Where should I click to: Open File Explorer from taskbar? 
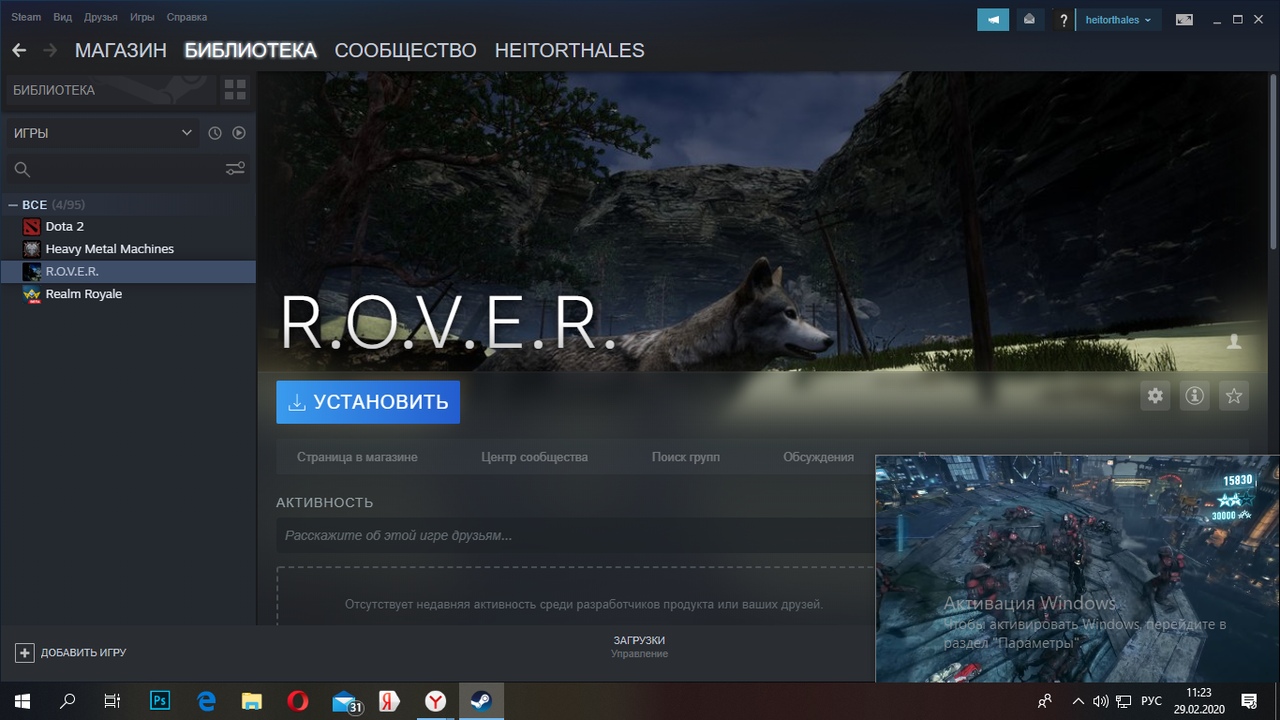pyautogui.click(x=252, y=701)
